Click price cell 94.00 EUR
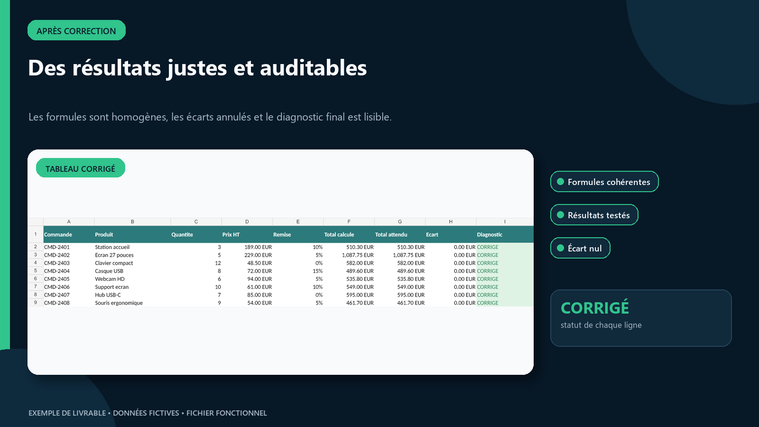This screenshot has height=427, width=759. tap(247, 279)
